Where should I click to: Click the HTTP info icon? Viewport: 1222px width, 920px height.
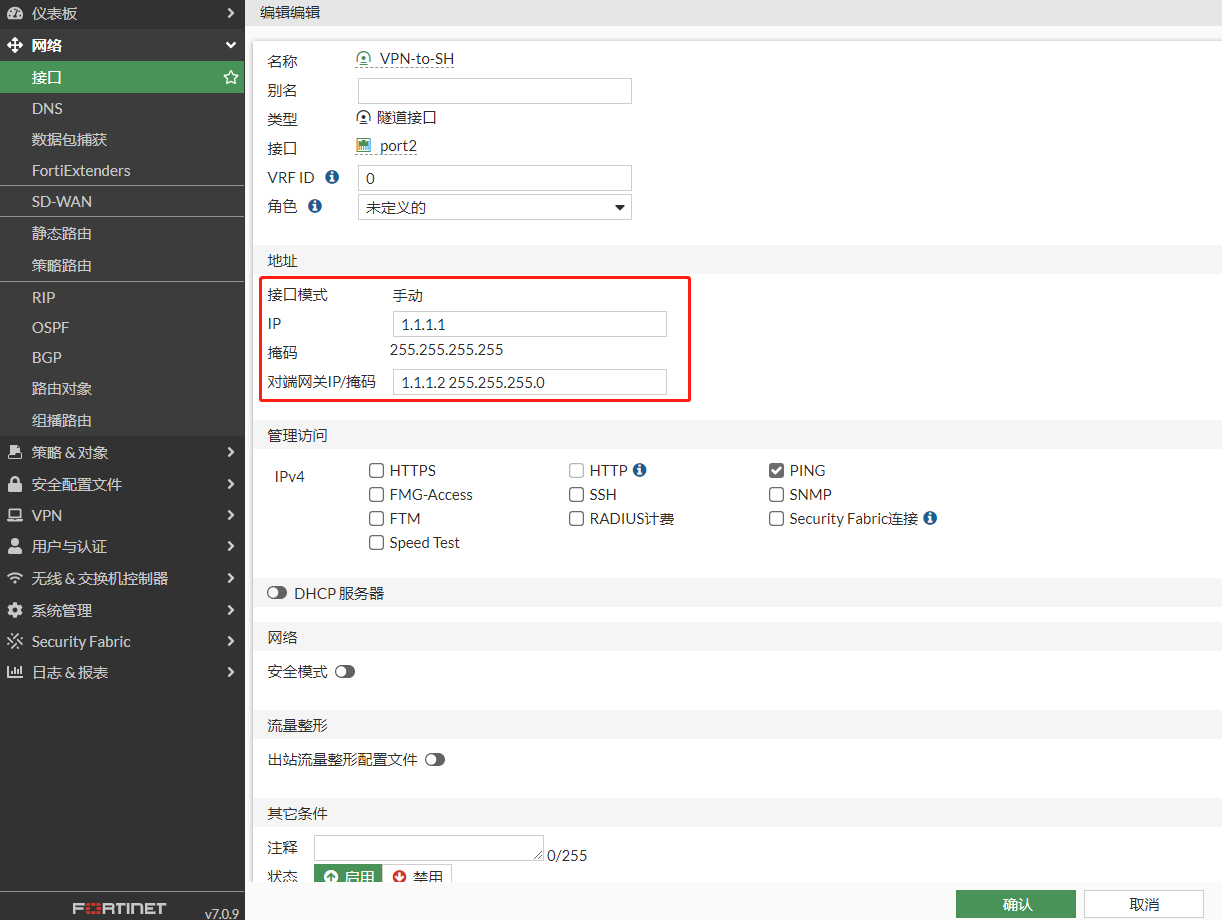click(640, 470)
